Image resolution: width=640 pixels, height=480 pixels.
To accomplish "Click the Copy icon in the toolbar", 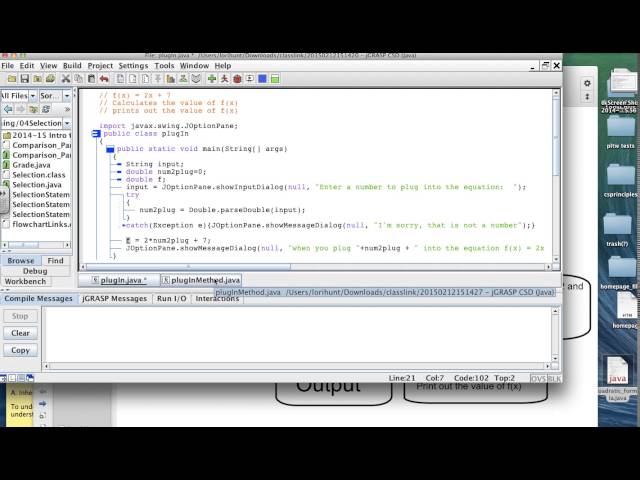I will [x=78, y=79].
